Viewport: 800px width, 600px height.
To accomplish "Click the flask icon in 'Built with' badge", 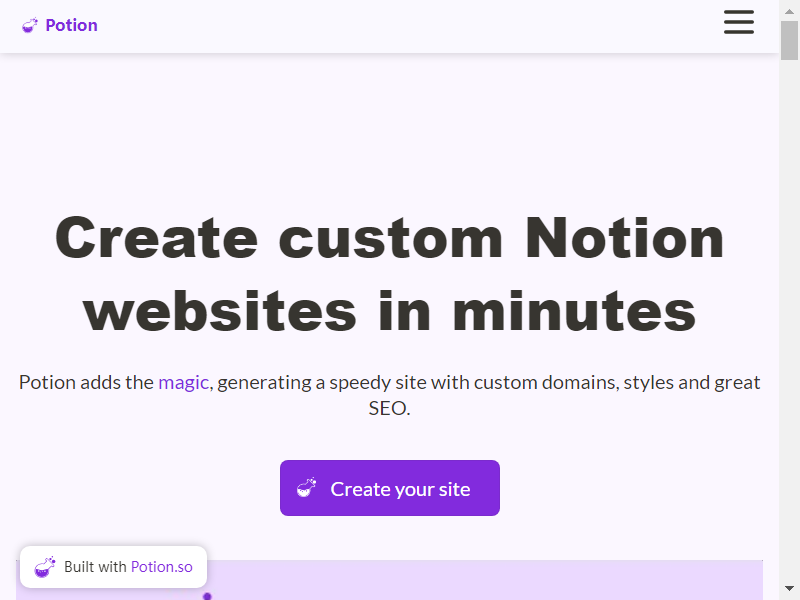I will 45,567.
